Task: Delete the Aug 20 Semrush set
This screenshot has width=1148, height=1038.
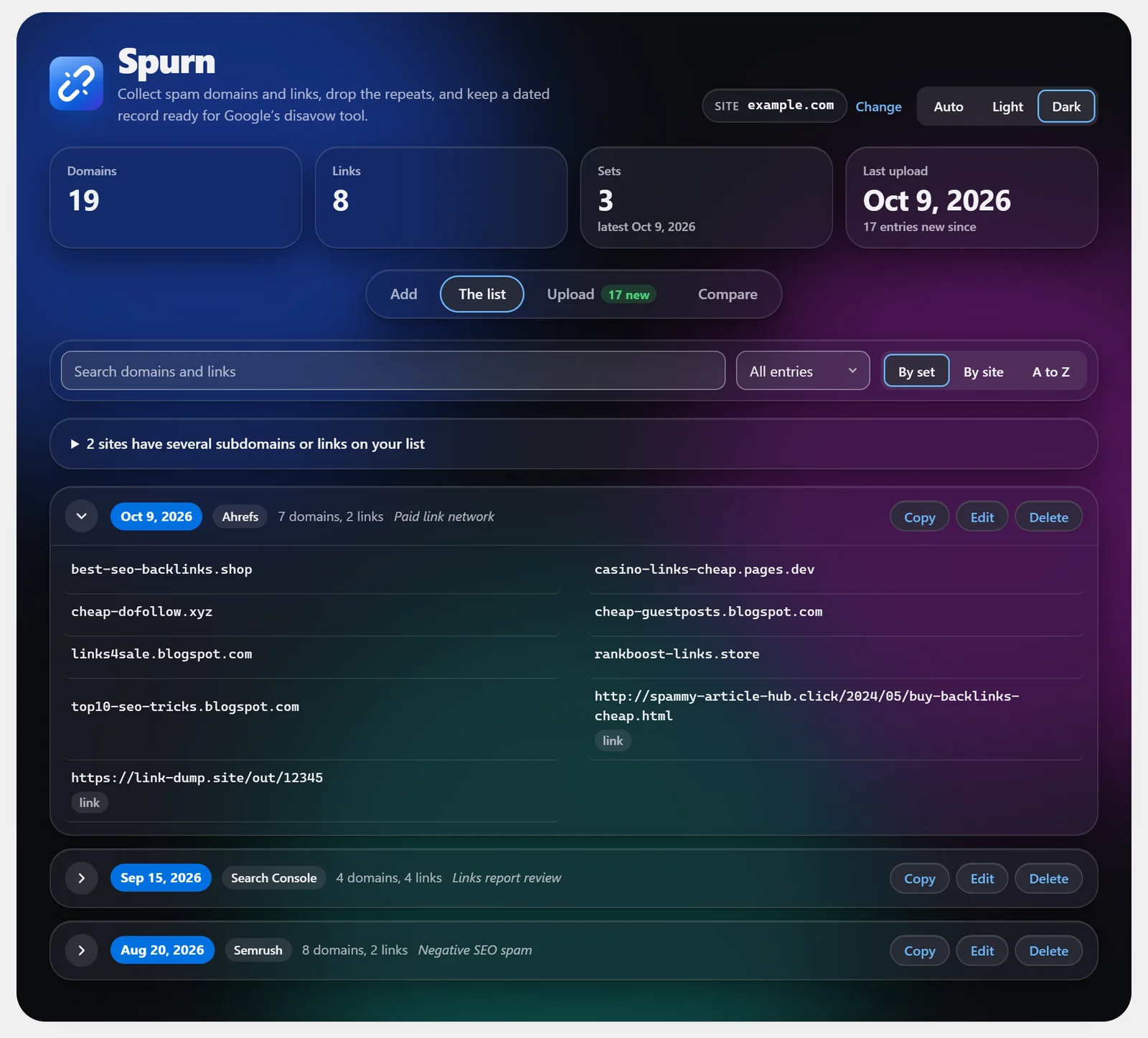Action: [x=1049, y=951]
